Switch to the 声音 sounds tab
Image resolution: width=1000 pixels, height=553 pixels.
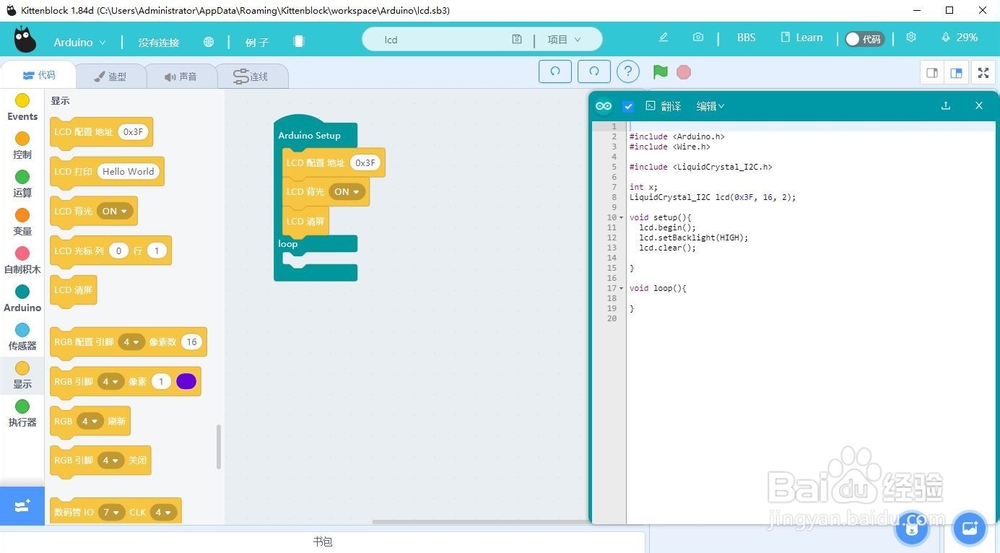[x=180, y=77]
